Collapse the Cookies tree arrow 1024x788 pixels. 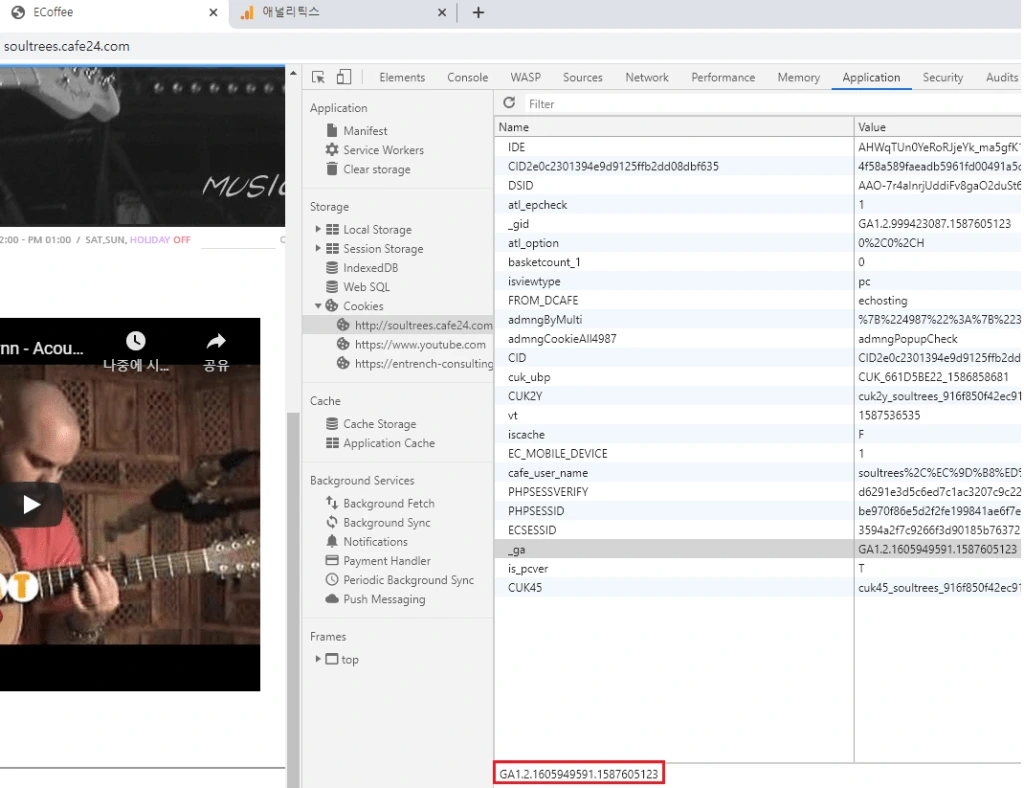coord(317,306)
